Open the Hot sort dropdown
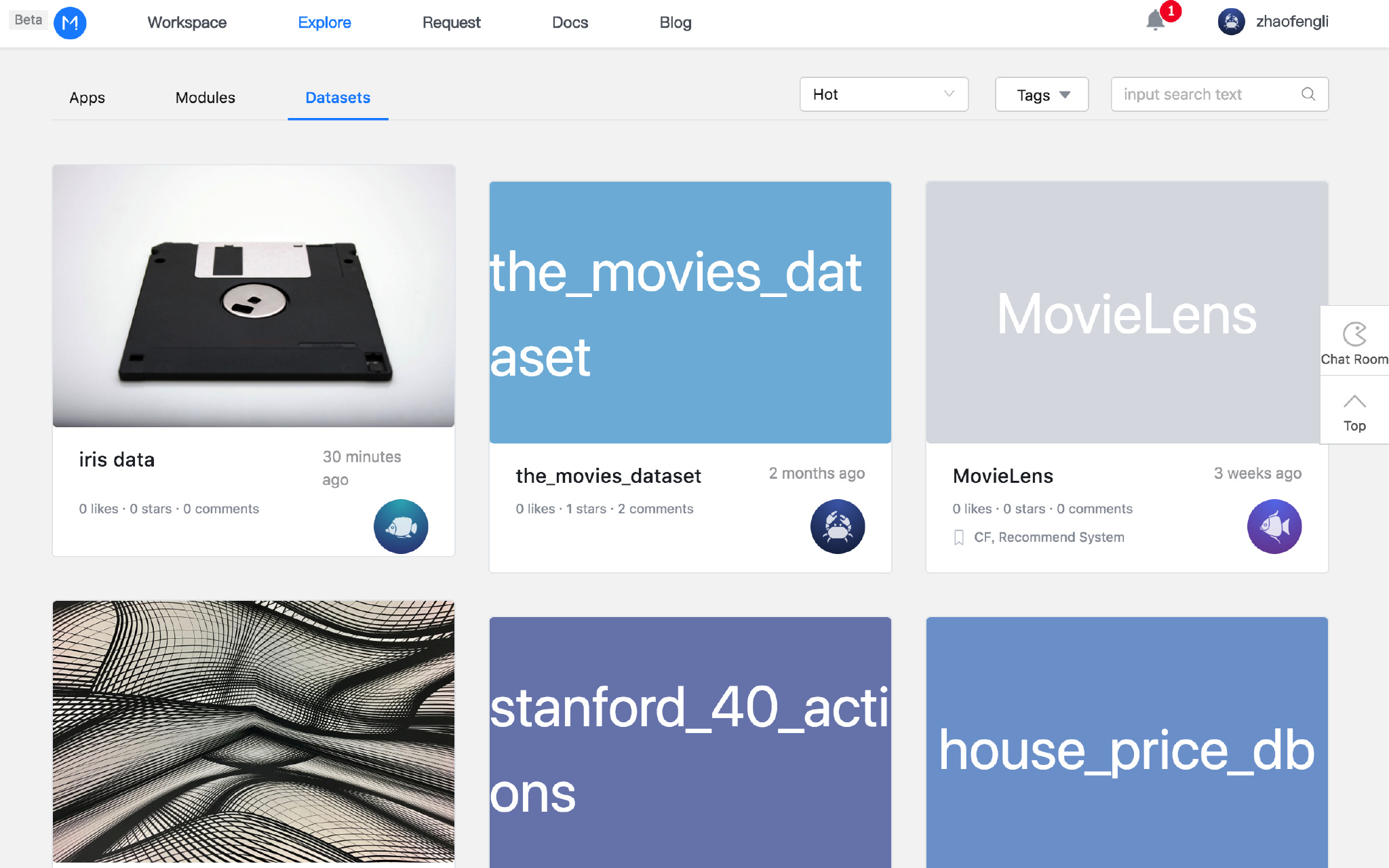 click(884, 94)
